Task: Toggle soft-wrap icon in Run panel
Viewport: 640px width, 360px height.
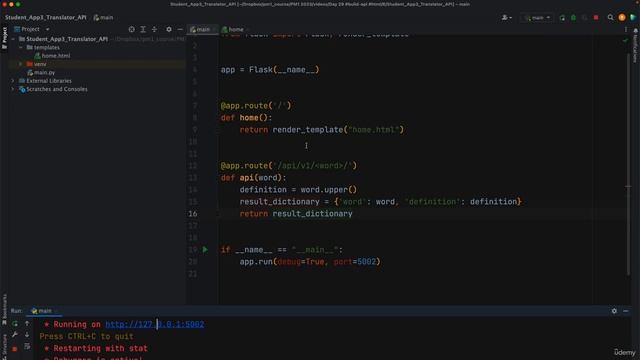Action: click(27, 346)
